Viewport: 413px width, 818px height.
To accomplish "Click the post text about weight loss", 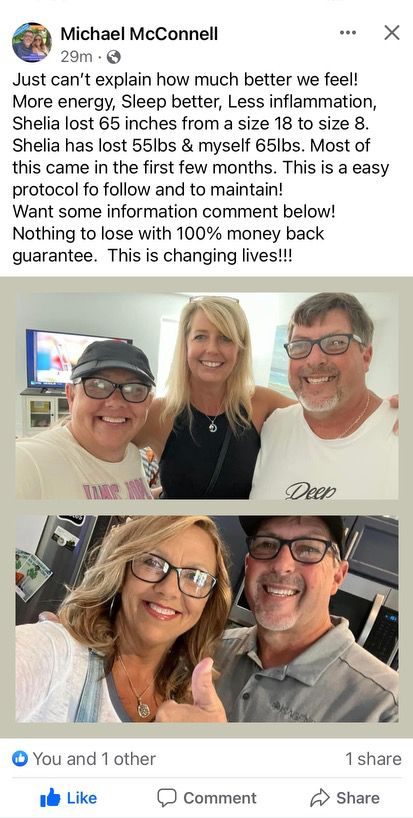I will coord(201,168).
